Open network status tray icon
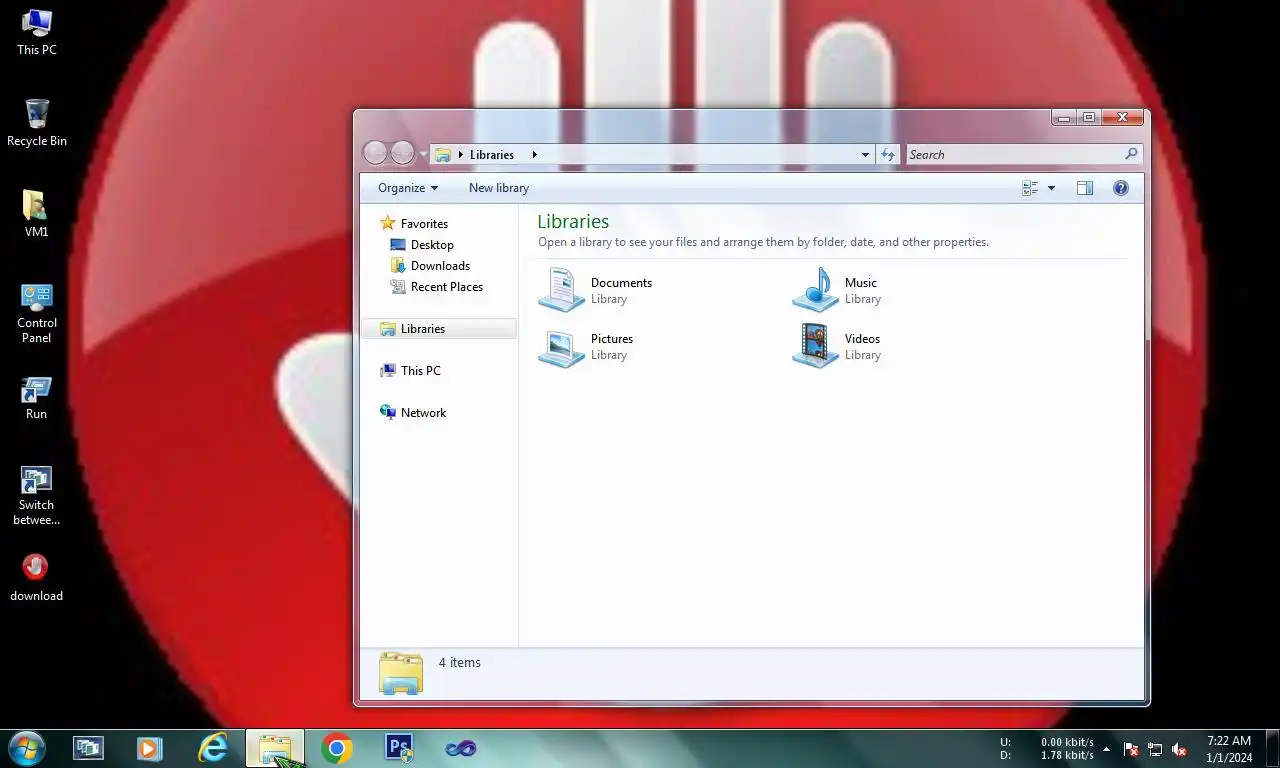1280x768 pixels. tap(1155, 749)
